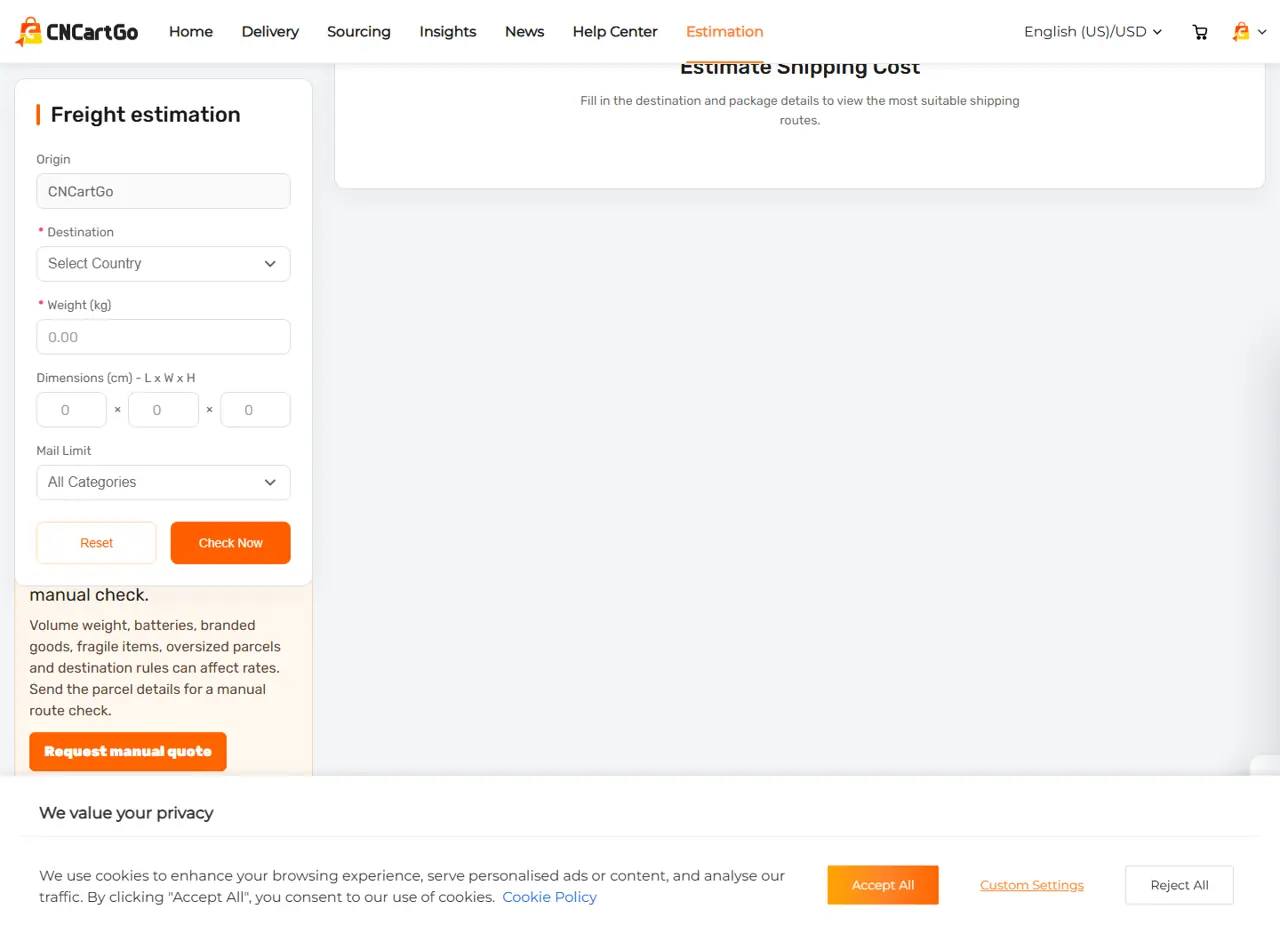Screen dimensions: 1280x933
Task: Visit the Help Center
Action: tap(615, 32)
